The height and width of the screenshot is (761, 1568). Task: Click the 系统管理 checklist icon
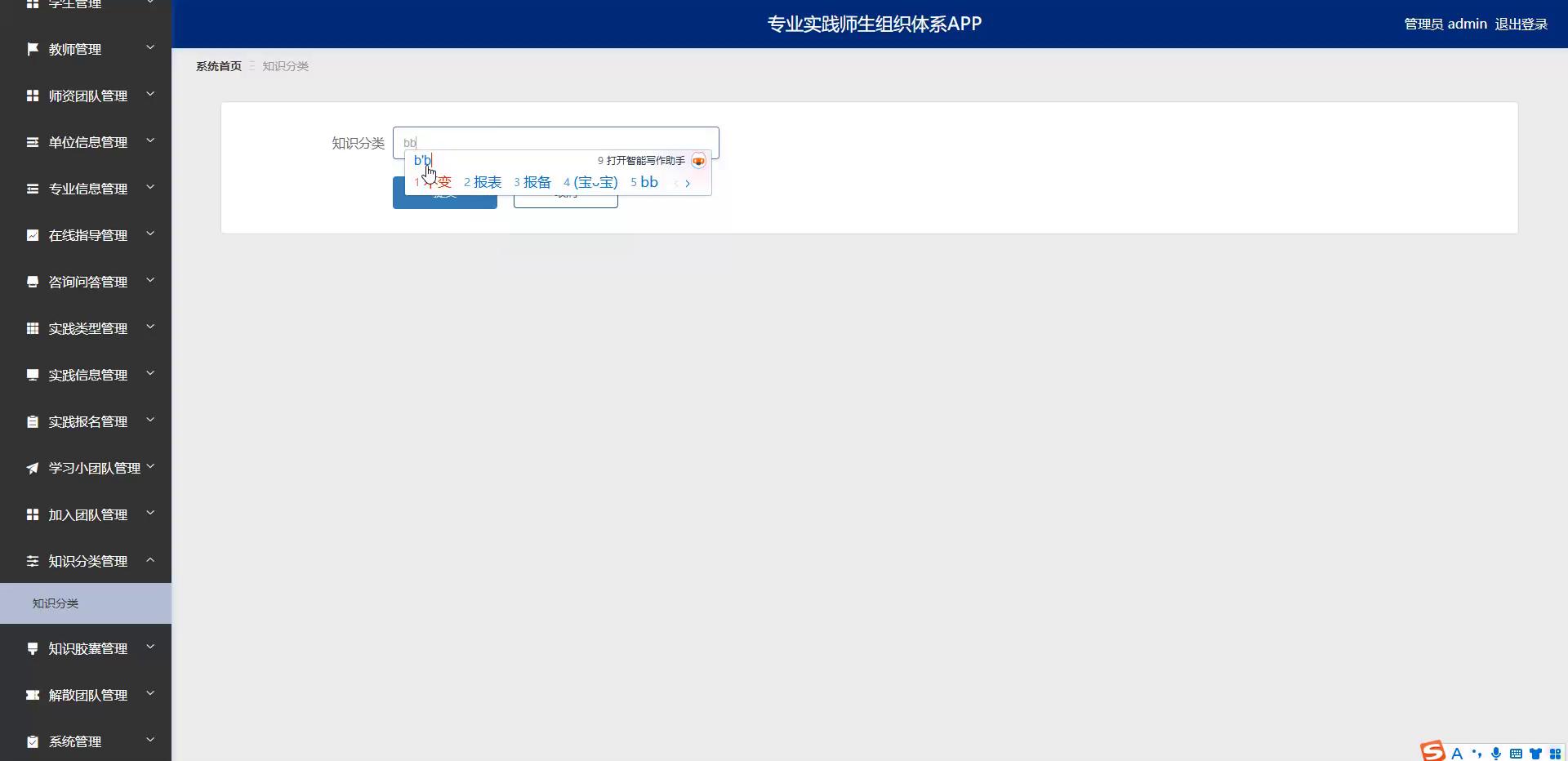[33, 741]
